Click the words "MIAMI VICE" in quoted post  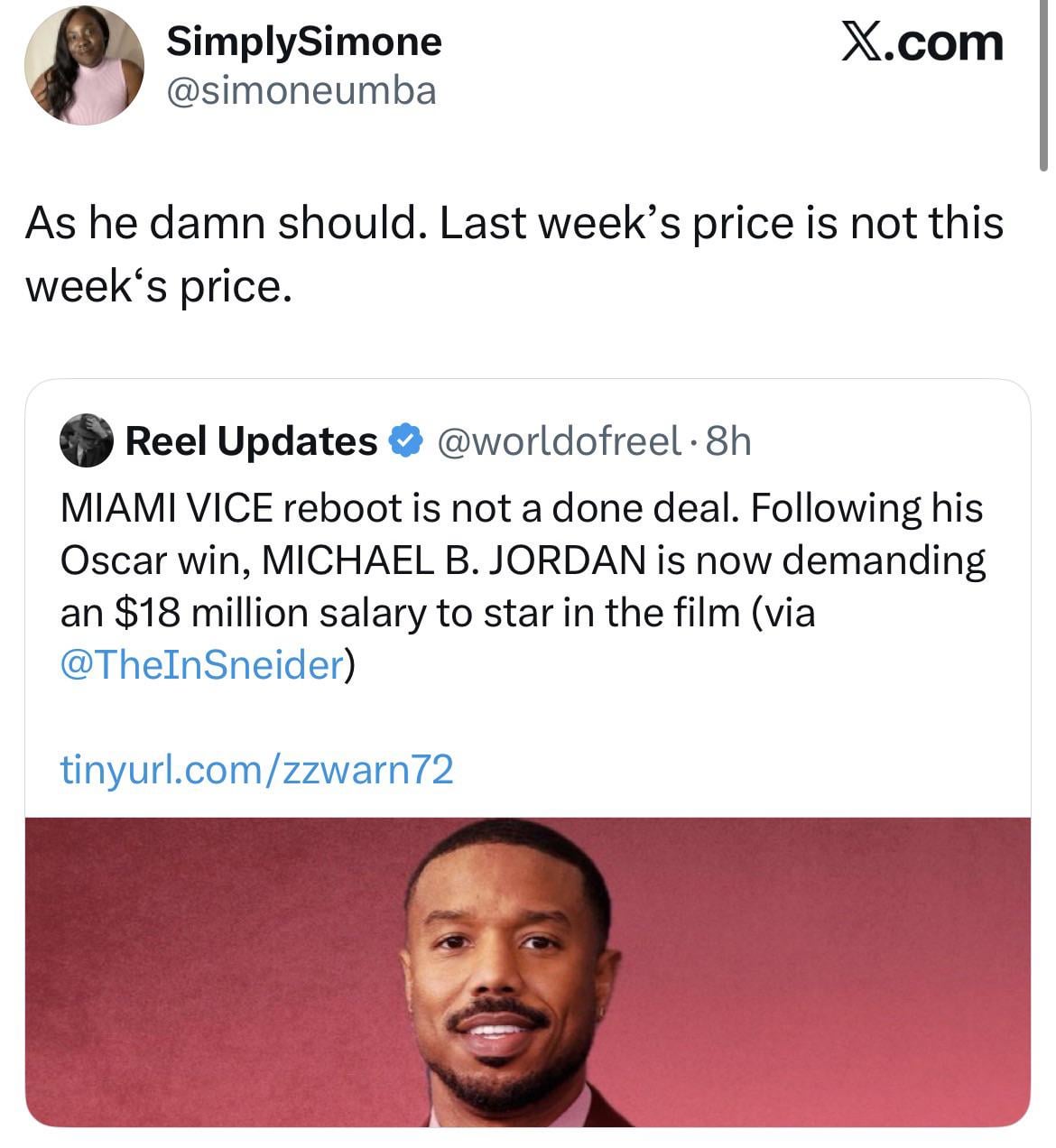[x=166, y=508]
